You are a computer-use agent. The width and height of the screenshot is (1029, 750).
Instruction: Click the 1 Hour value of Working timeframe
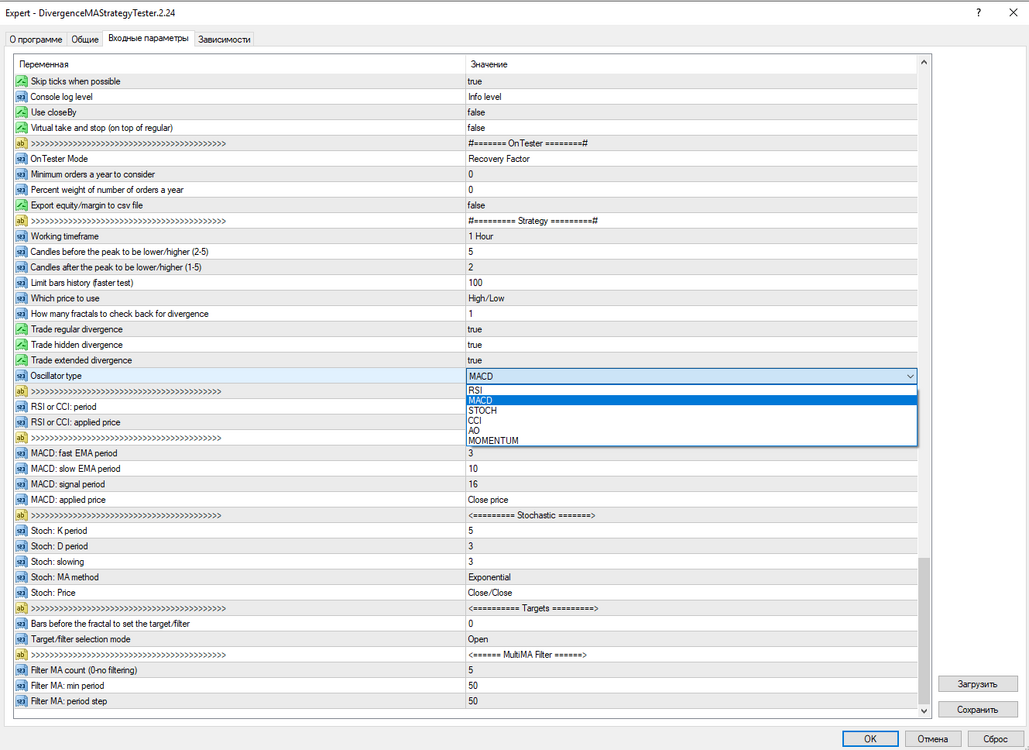click(481, 236)
